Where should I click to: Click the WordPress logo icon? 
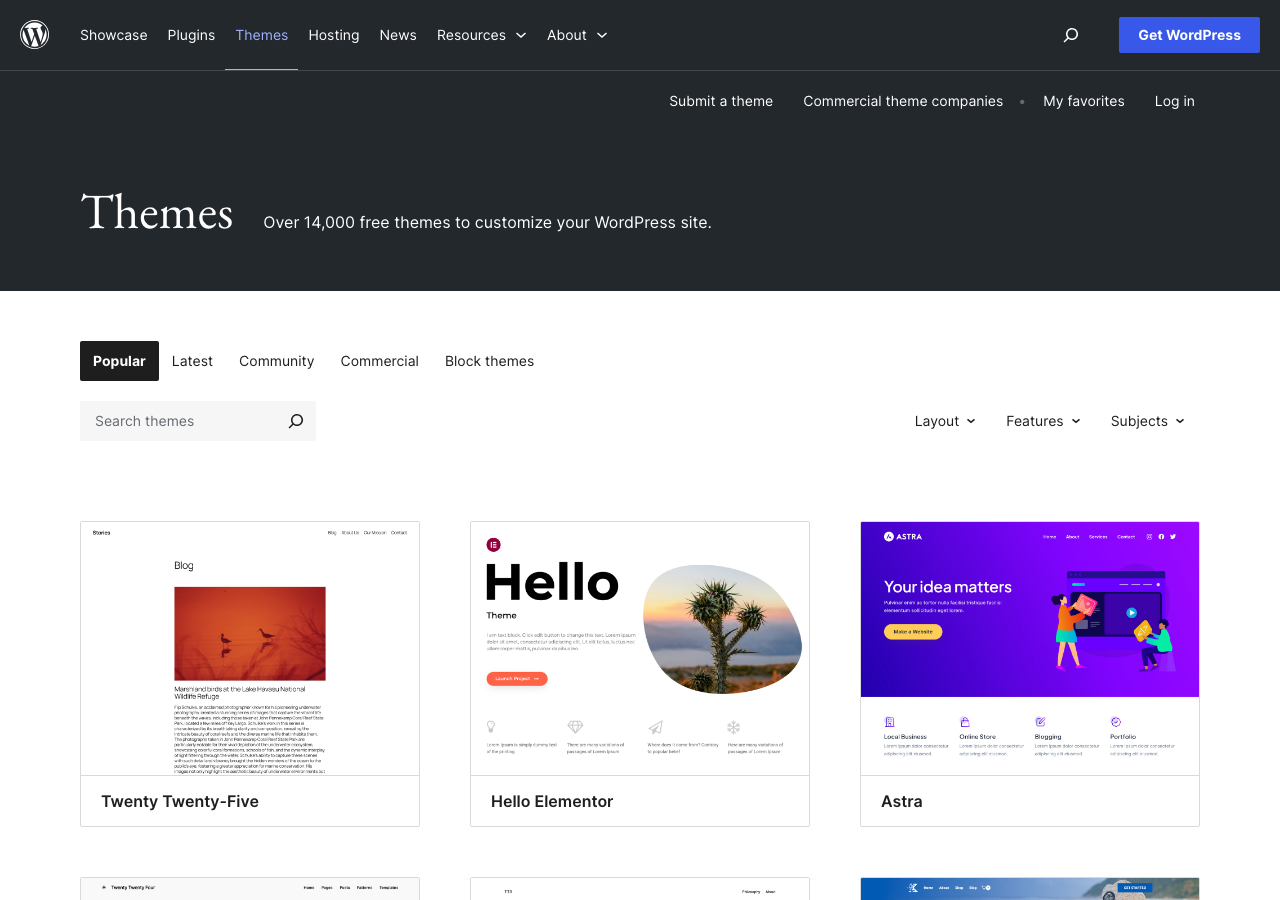point(35,35)
